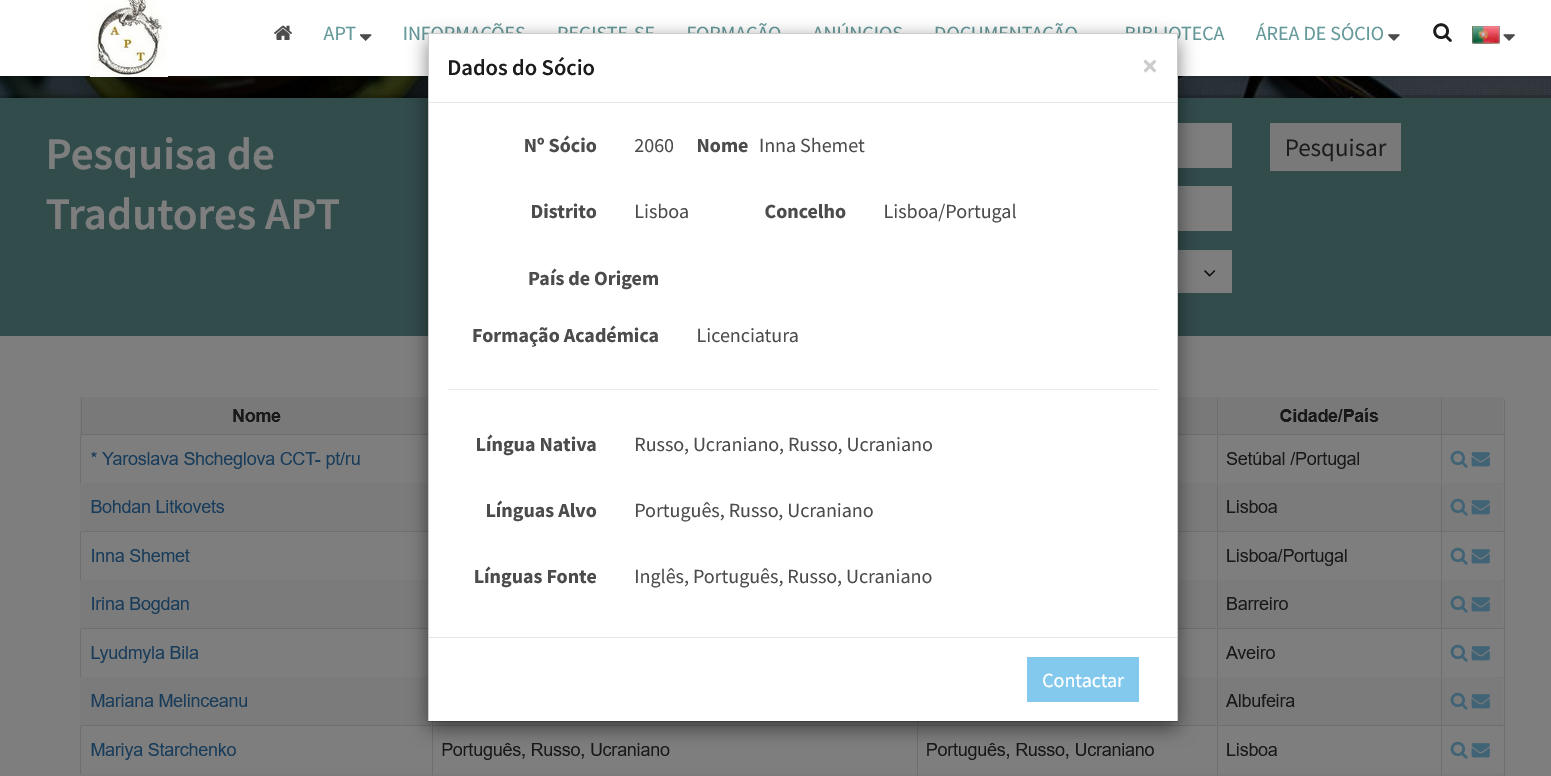Magnifier icon in Lisboa/Portugal row
This screenshot has height=776, width=1551.
(x=1459, y=556)
